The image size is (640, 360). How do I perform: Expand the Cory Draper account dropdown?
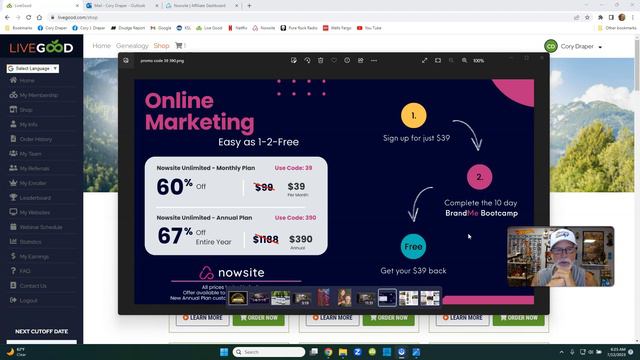click(600, 47)
